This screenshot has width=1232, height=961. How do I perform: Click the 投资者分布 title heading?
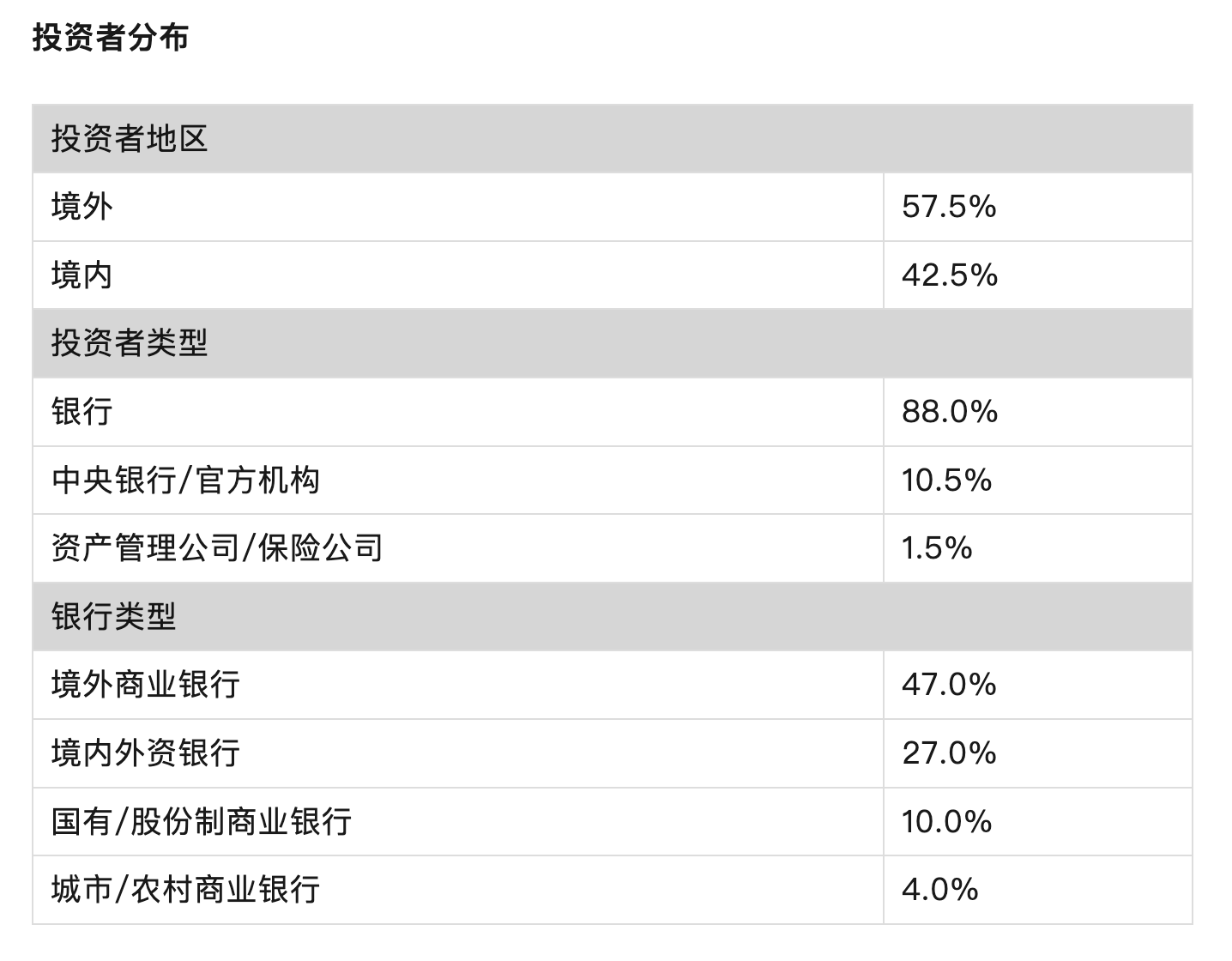coord(111,38)
